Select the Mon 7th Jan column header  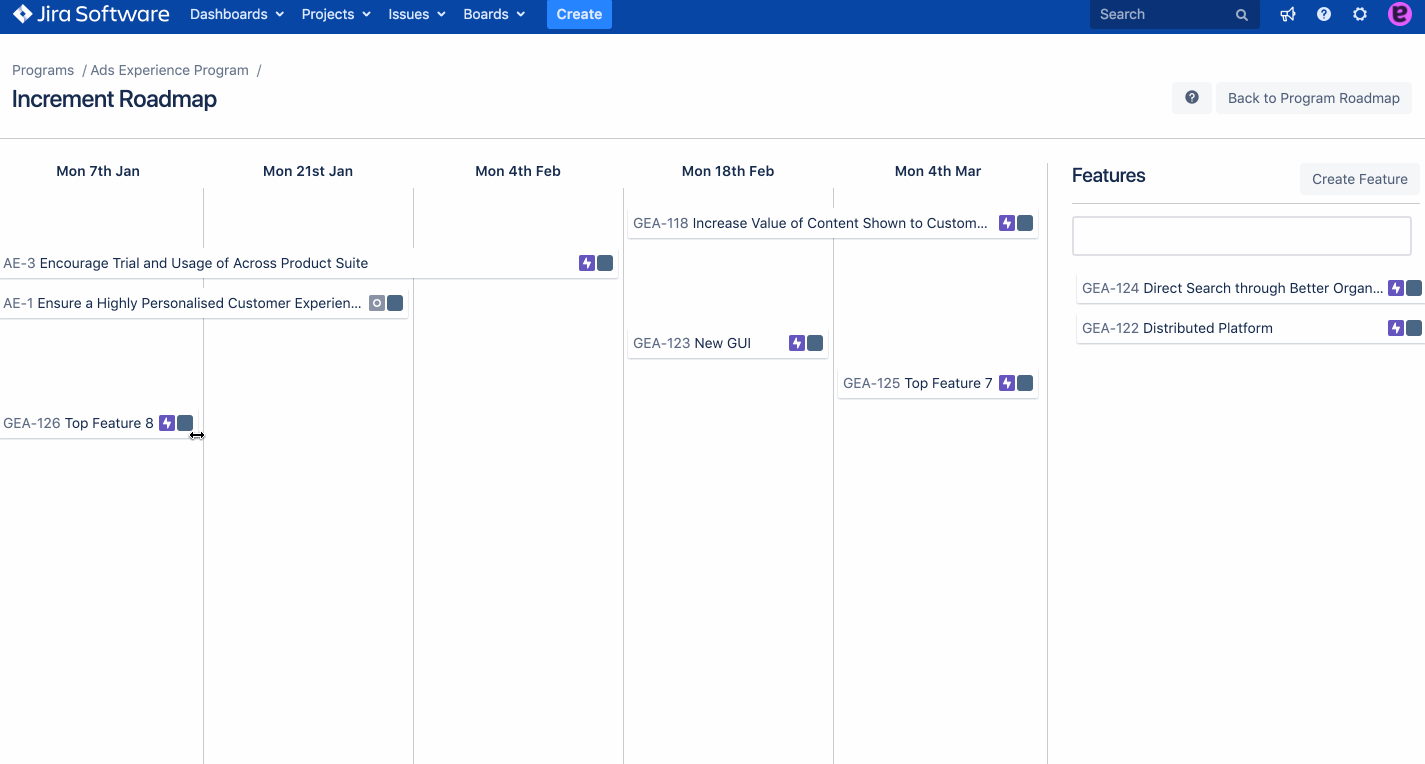pos(98,171)
